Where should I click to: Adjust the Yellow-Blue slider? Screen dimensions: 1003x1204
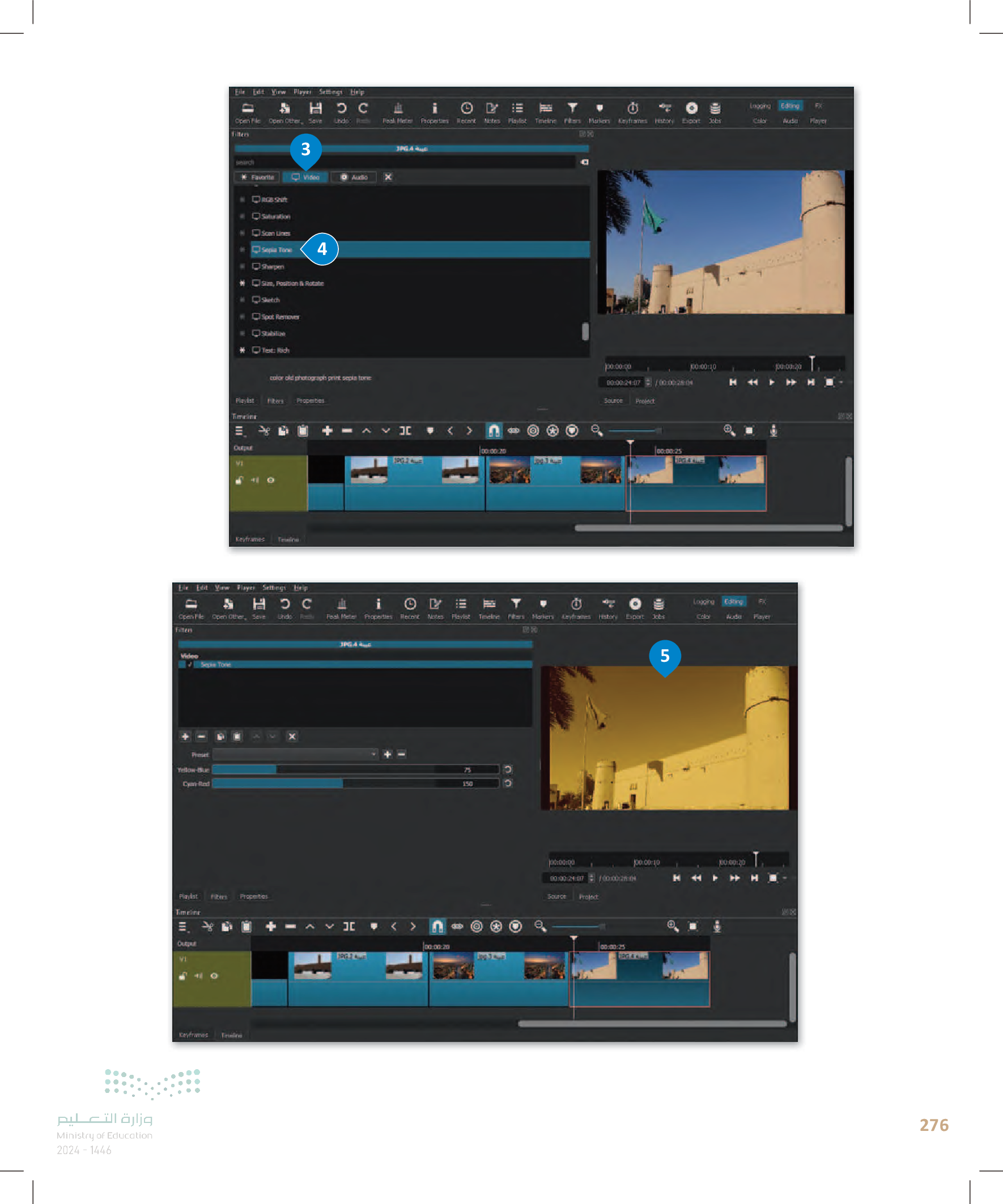point(355,769)
